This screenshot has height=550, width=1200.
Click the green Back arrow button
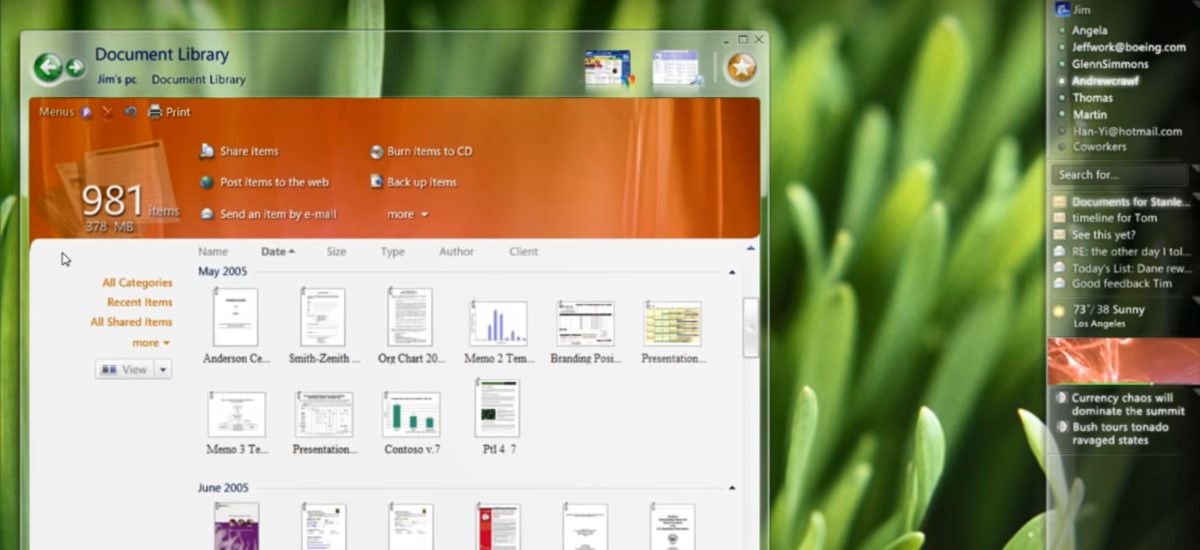(48, 67)
